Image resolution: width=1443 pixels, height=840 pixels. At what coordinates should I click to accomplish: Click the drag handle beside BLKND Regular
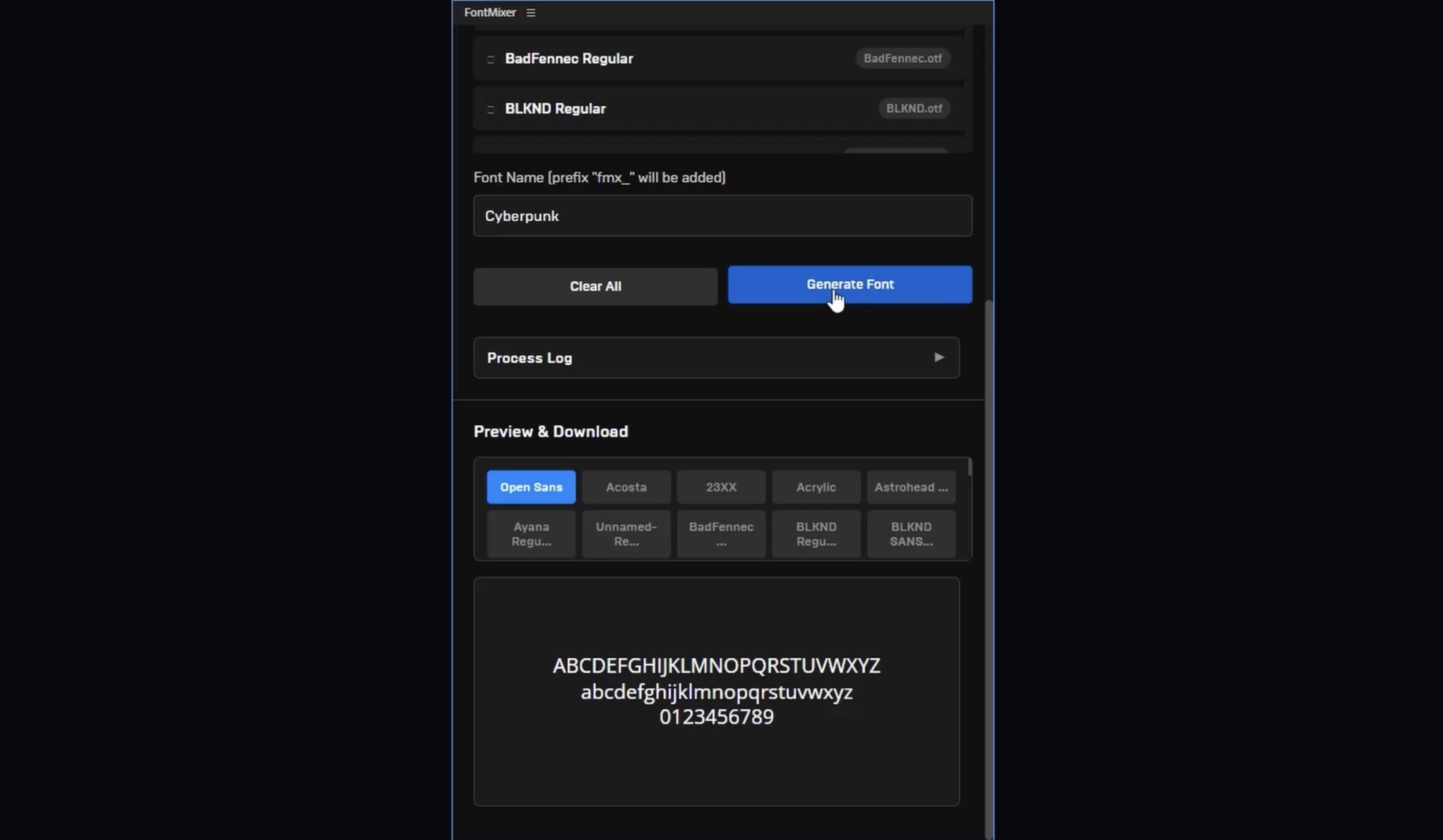[491, 109]
